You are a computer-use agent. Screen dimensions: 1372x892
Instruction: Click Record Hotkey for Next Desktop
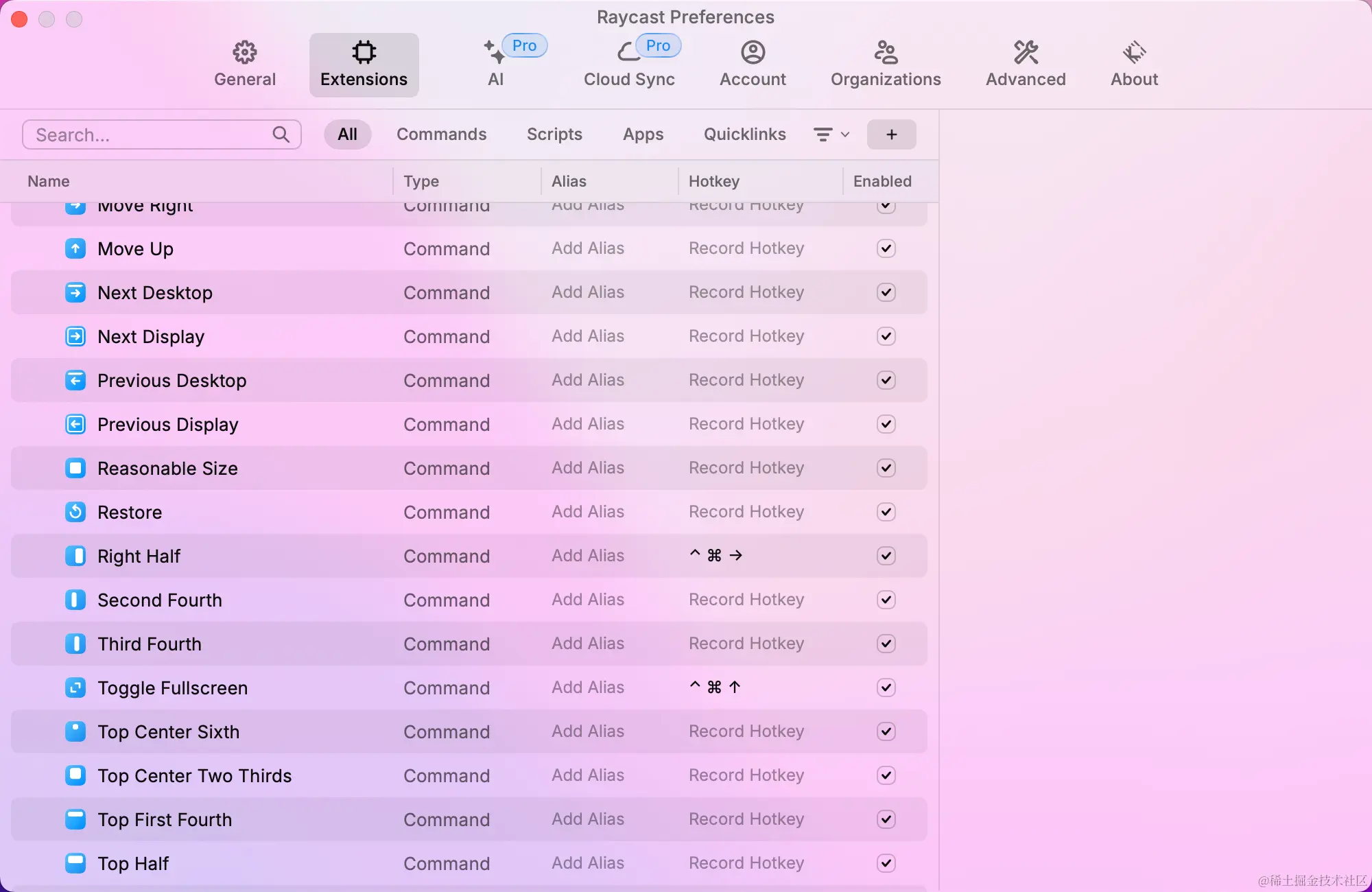tap(746, 292)
